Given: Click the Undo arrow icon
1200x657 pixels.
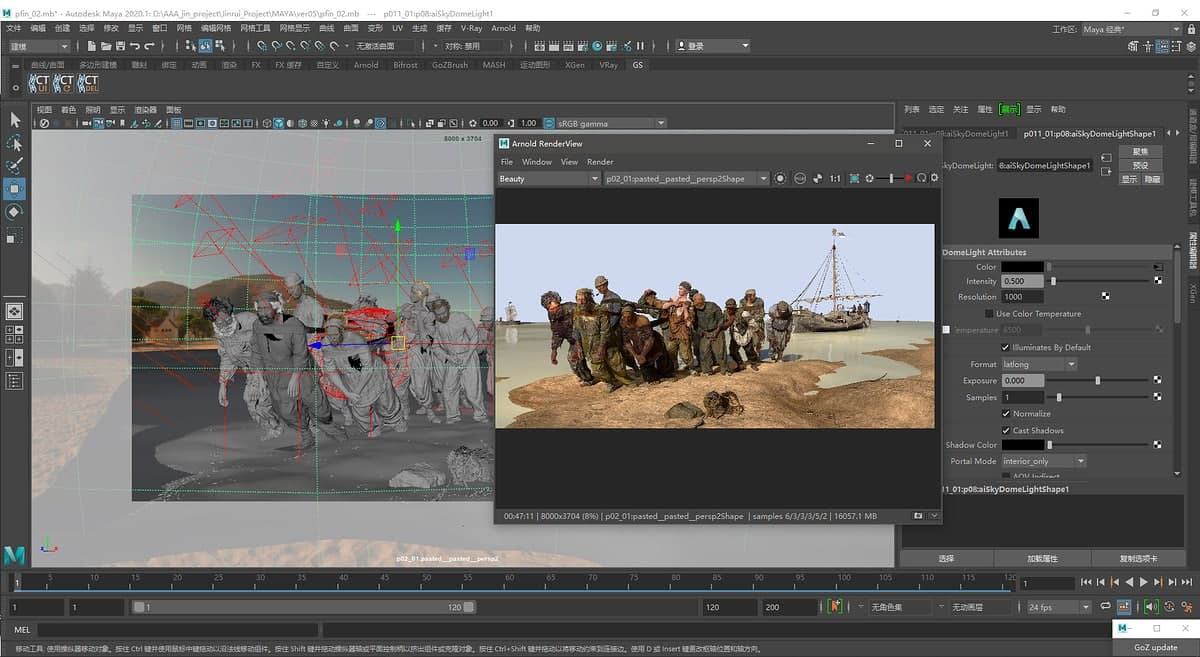Looking at the screenshot, I should coord(135,46).
